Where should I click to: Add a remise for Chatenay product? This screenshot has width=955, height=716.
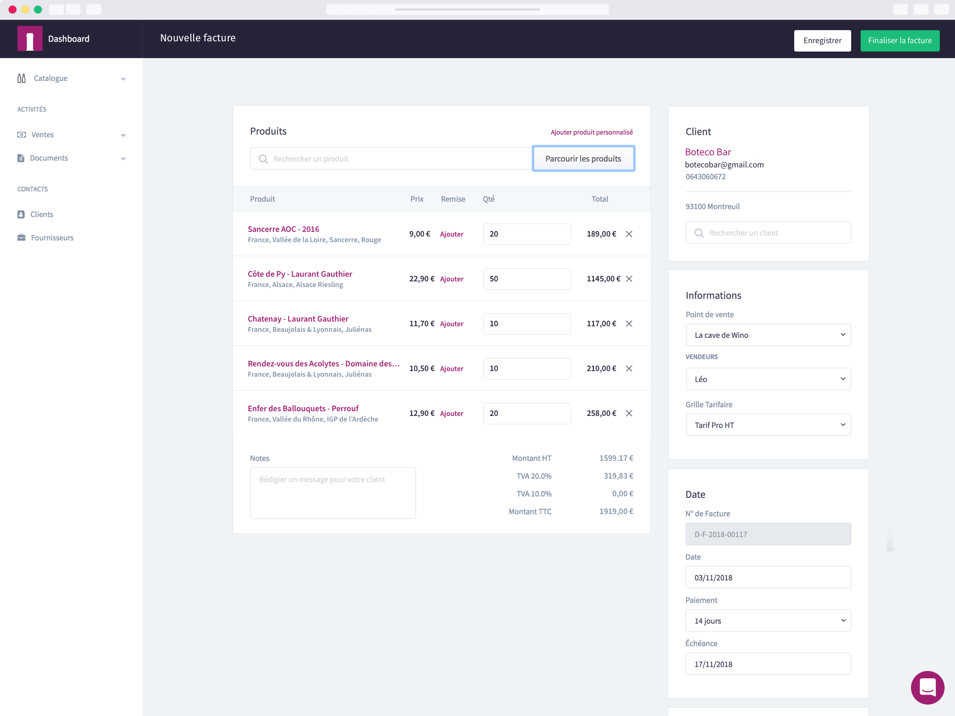pyautogui.click(x=452, y=324)
